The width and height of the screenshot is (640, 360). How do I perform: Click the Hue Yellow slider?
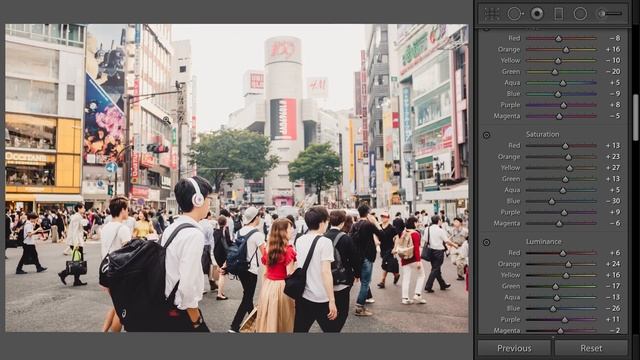pos(561,60)
